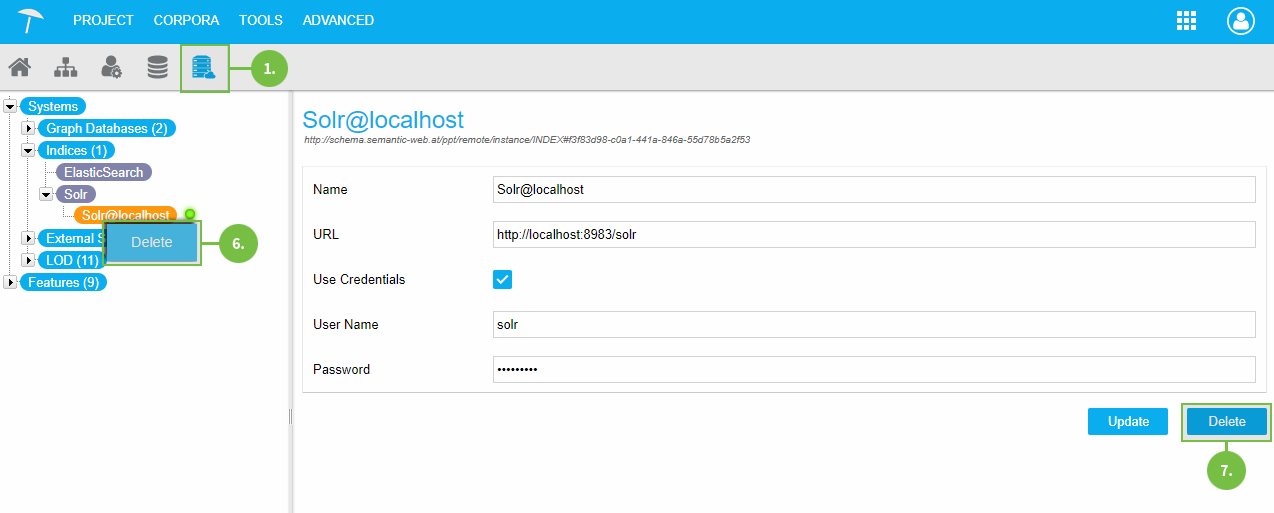
Task: Collapse the Systems tree node
Action: pos(11,106)
